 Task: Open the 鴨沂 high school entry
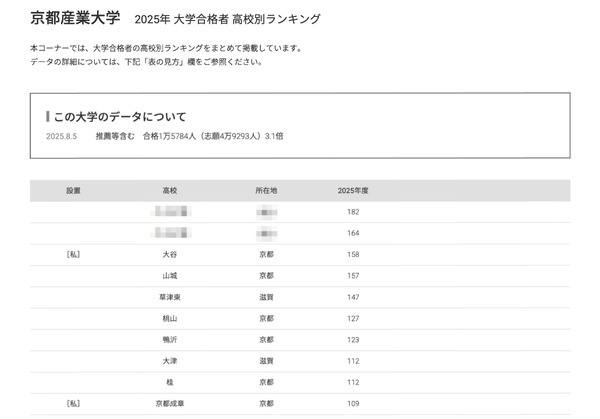point(169,340)
